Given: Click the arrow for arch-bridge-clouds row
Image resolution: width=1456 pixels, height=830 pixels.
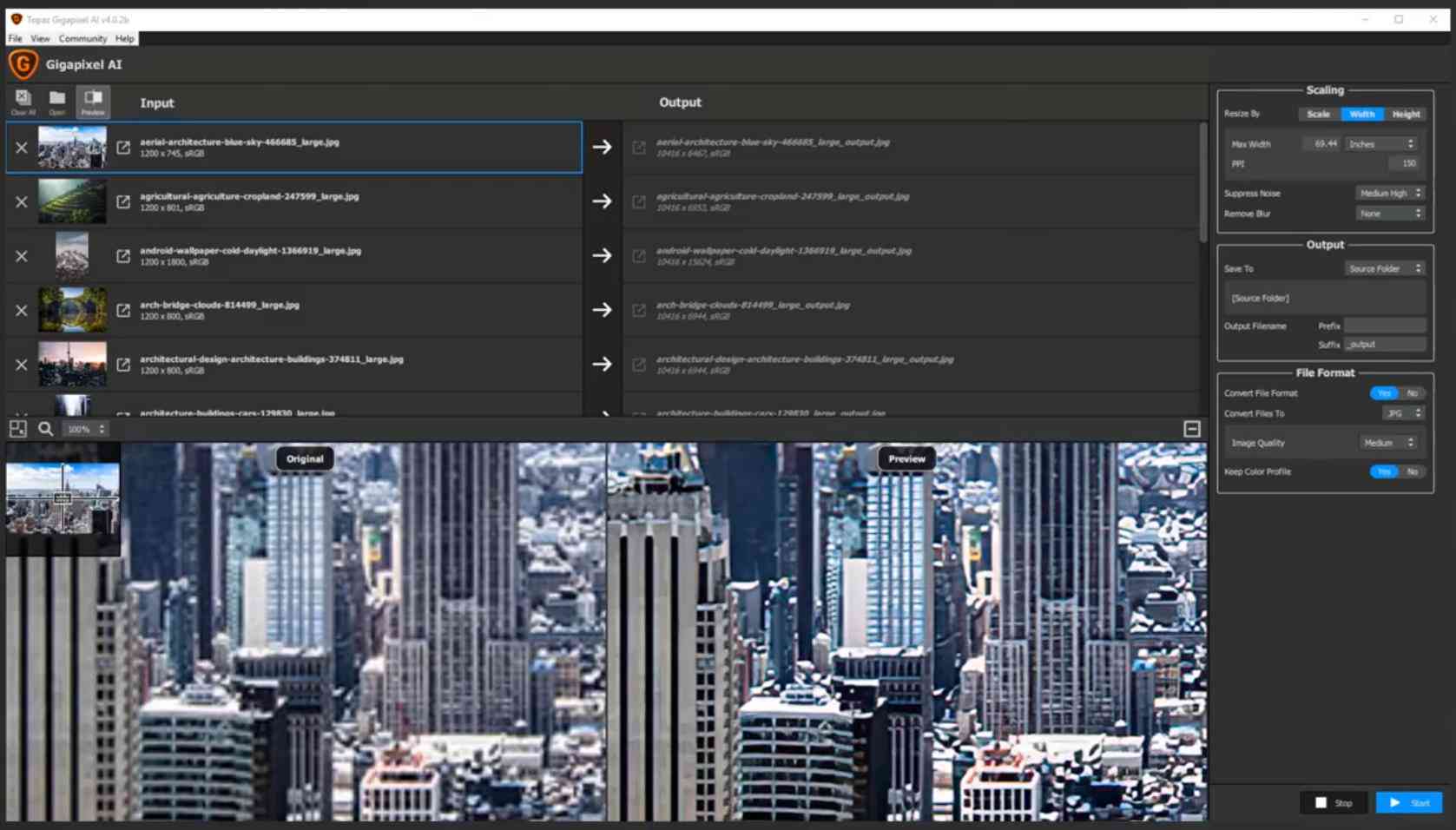Looking at the screenshot, I should point(602,310).
